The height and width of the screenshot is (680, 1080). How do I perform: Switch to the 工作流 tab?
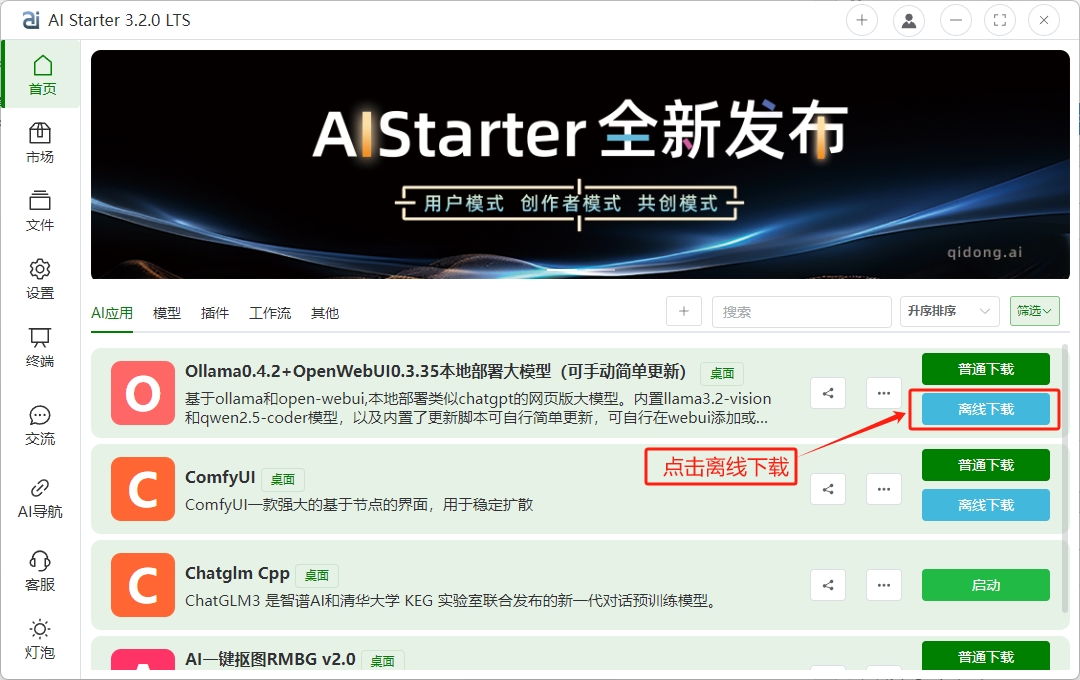click(269, 312)
